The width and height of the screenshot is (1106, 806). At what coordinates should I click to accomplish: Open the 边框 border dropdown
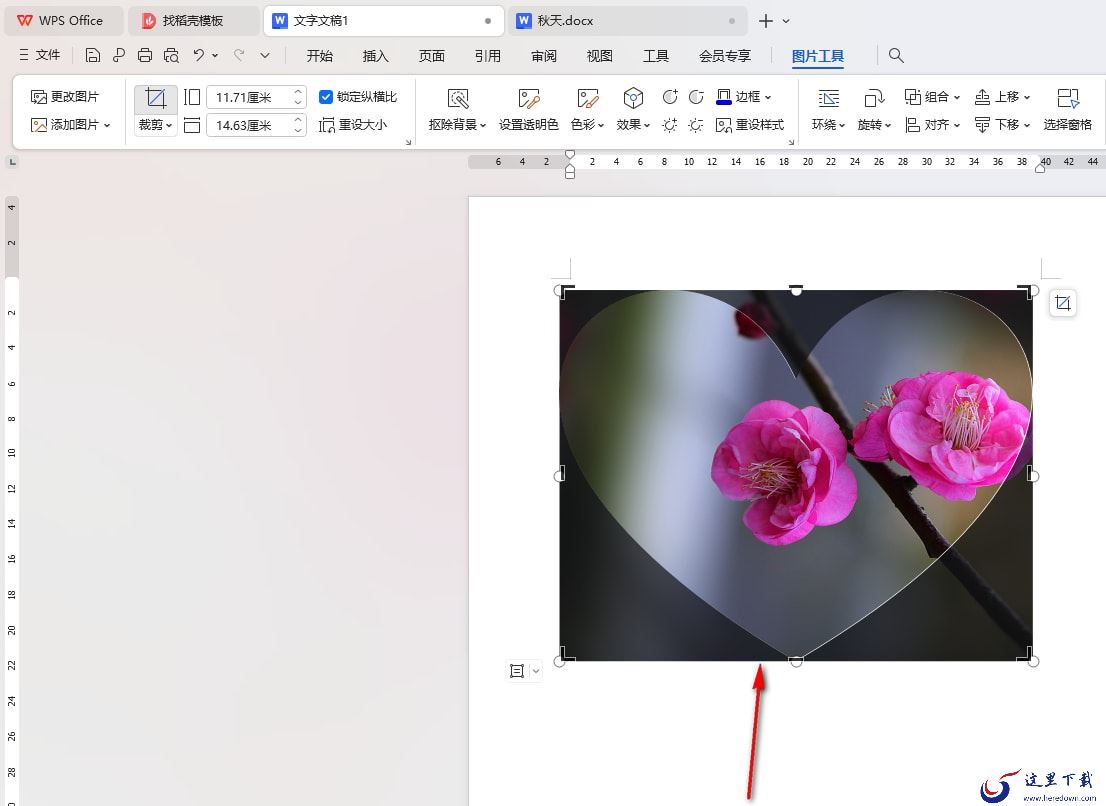tap(768, 97)
